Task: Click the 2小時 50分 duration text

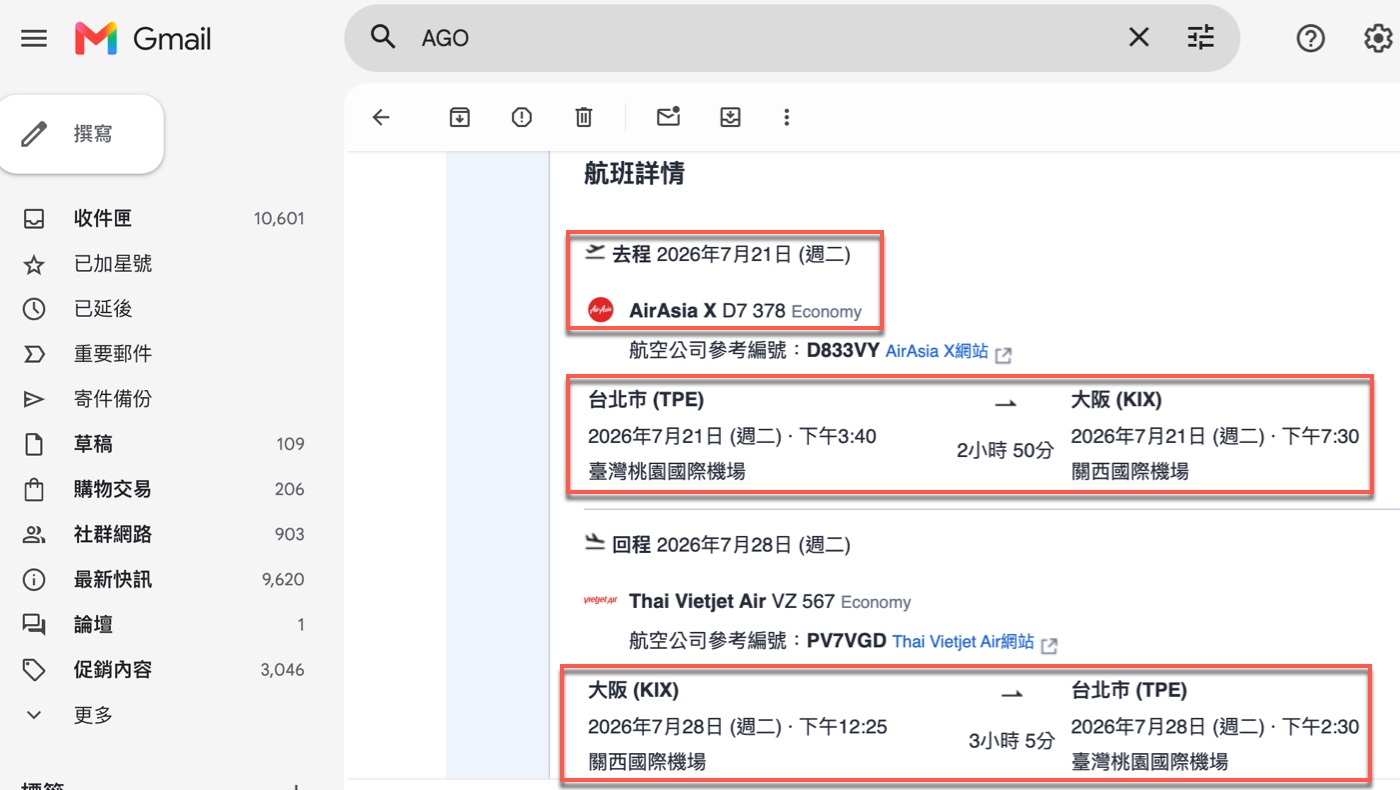Action: [1005, 450]
